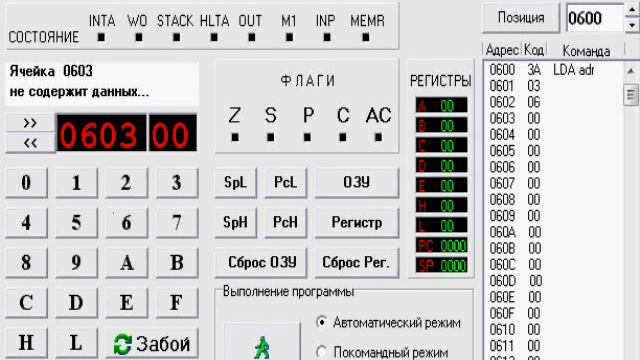This screenshot has width=640, height=360.
Task: Click the red data display 00
Action: click(x=173, y=133)
